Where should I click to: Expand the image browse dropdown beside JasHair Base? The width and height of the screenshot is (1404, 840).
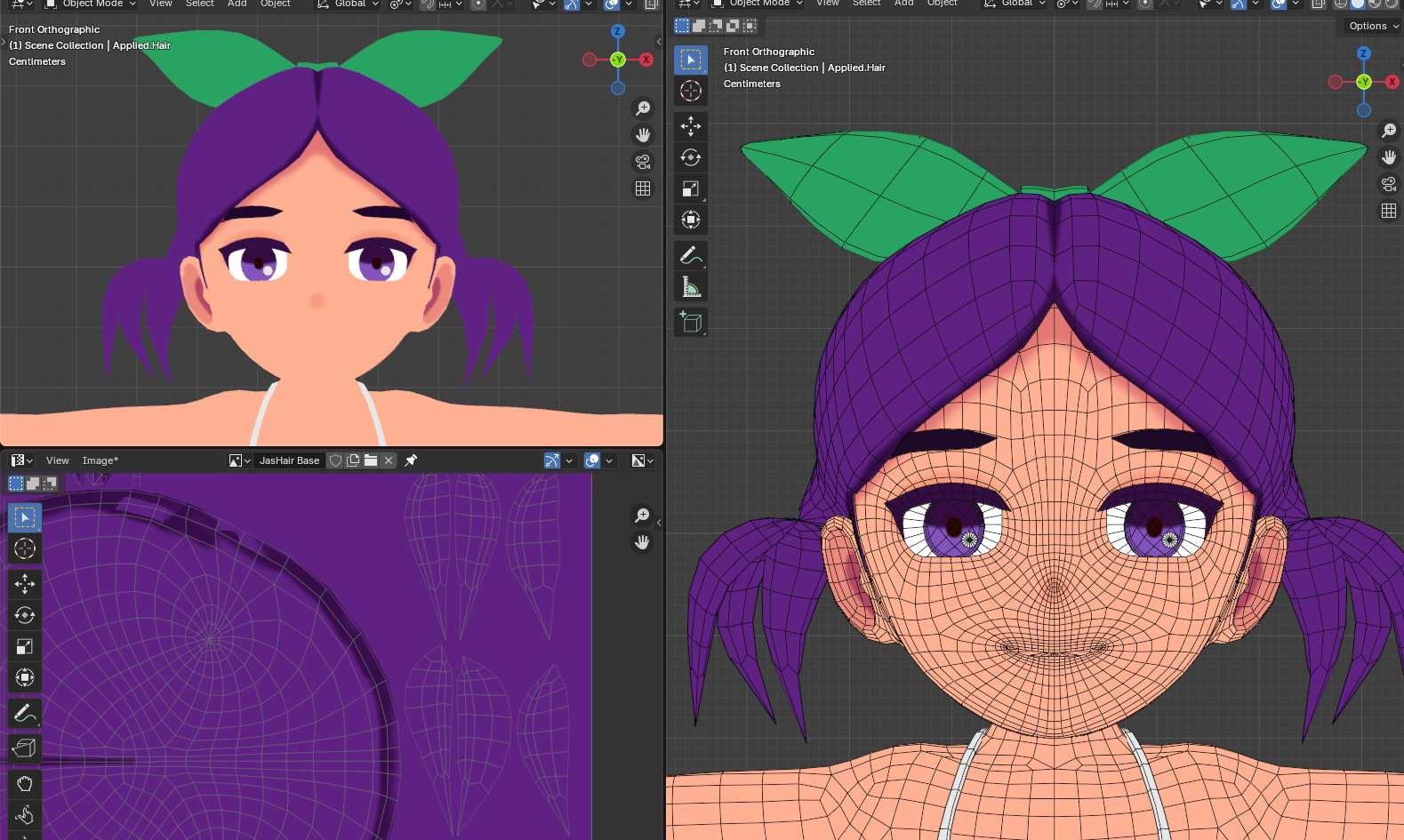(239, 460)
